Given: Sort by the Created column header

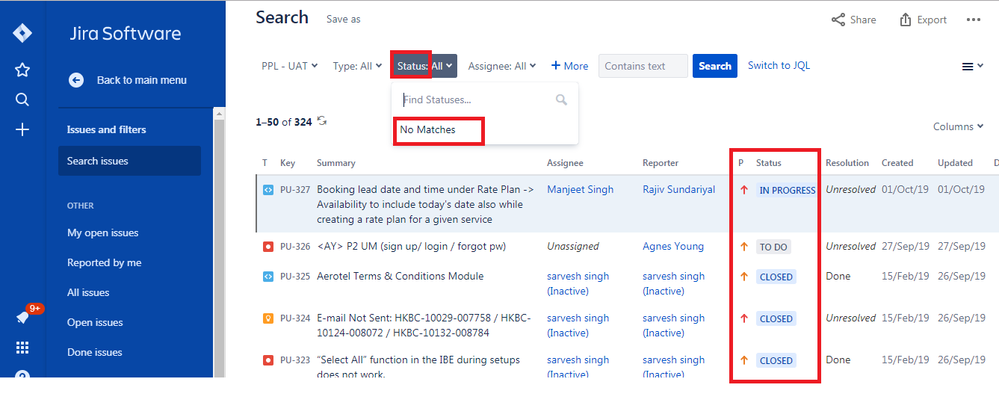Looking at the screenshot, I should tap(897, 163).
